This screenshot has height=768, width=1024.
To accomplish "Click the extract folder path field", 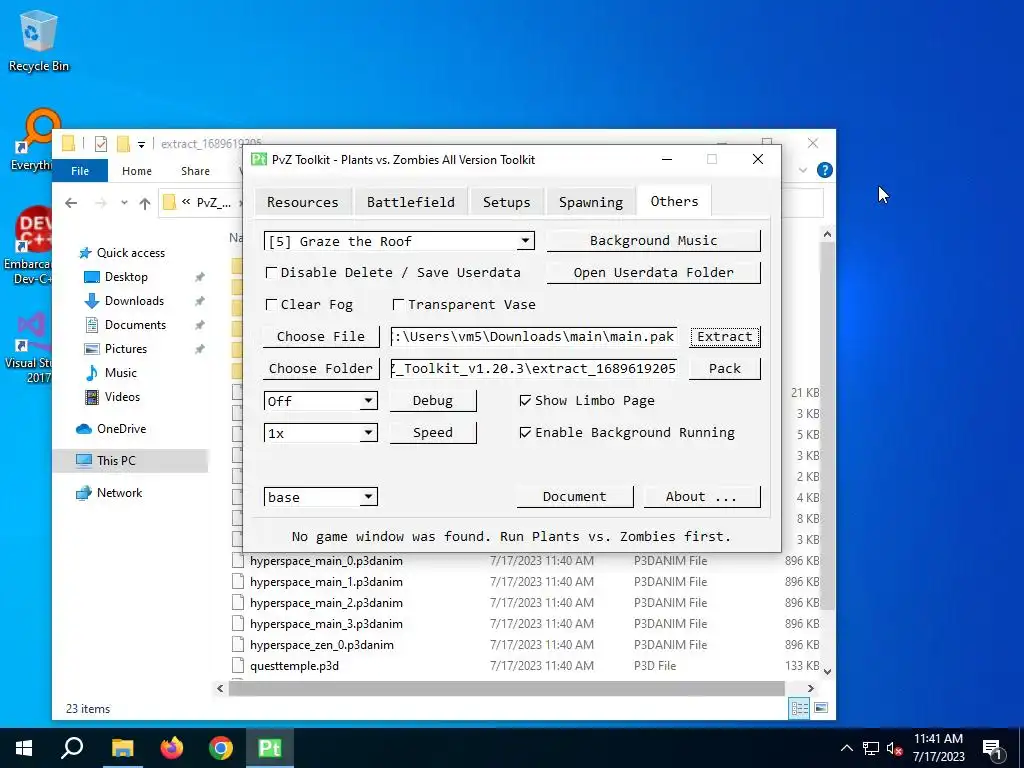I will pyautogui.click(x=534, y=368).
